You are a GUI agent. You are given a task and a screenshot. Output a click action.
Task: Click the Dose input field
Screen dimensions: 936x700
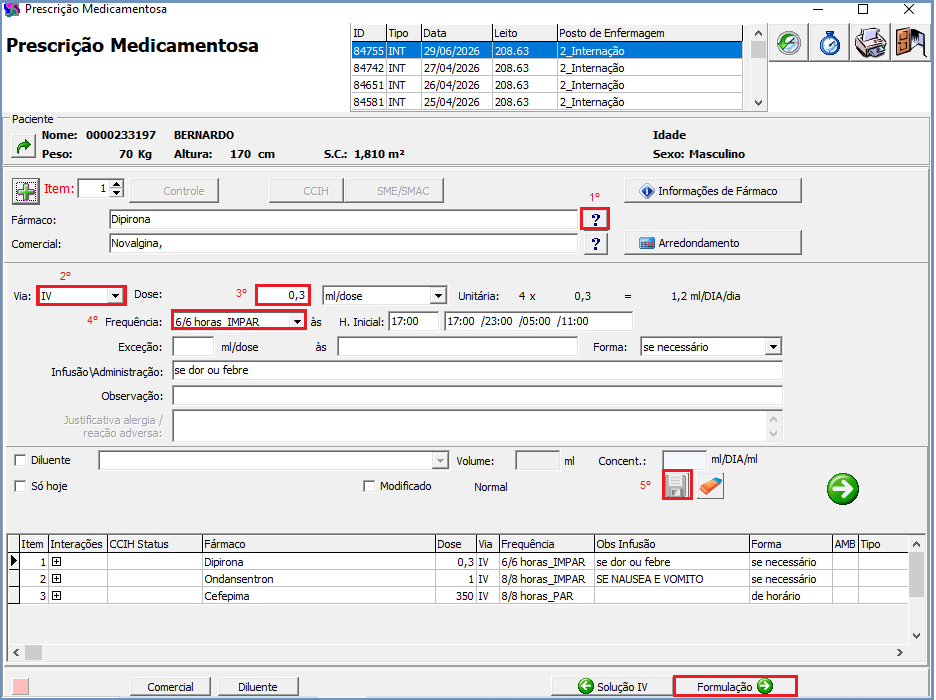coord(283,295)
